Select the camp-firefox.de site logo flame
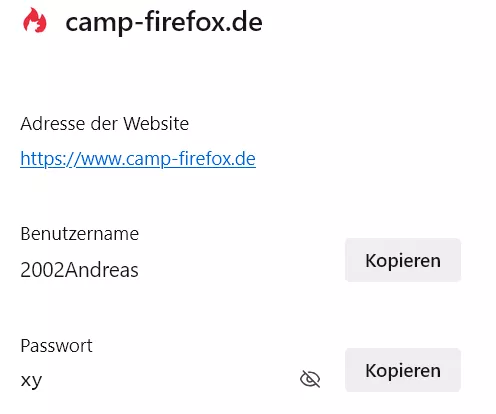The height and width of the screenshot is (414, 496). pos(35,21)
